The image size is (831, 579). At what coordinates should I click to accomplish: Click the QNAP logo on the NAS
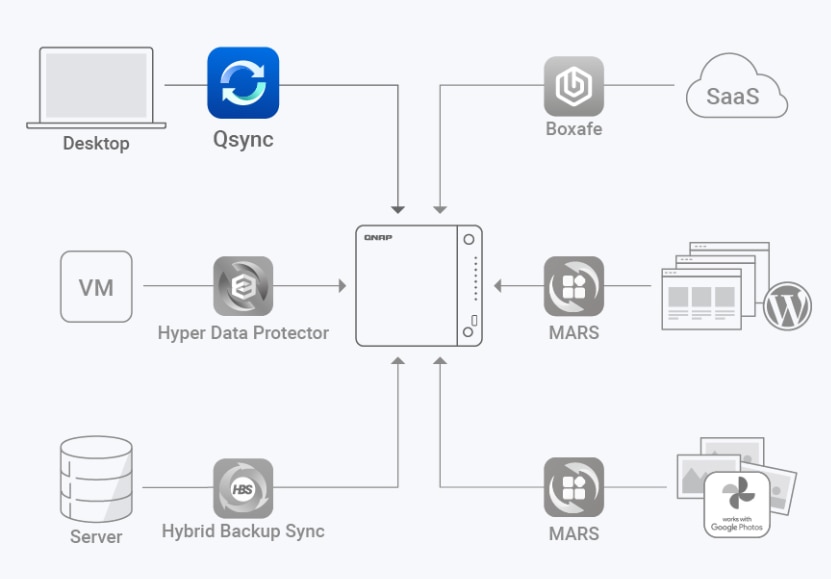coord(377,239)
